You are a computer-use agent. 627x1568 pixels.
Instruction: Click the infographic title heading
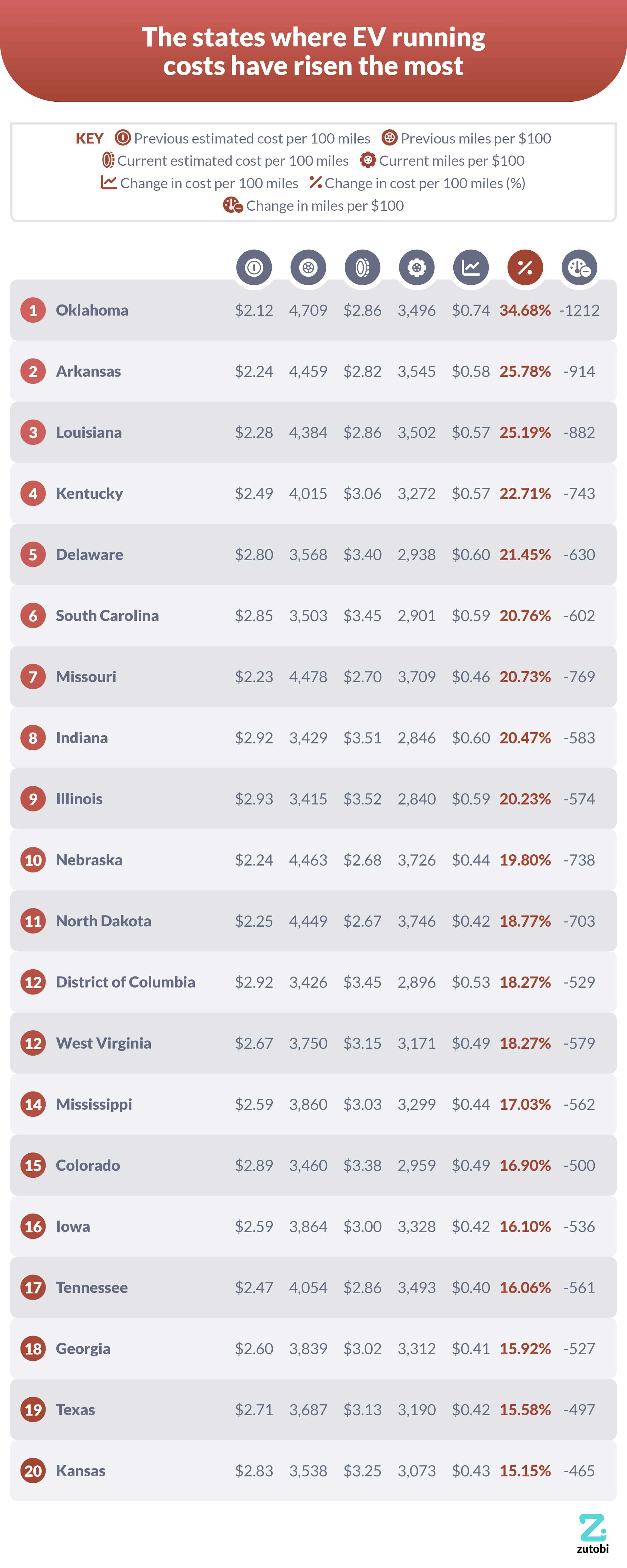[313, 51]
